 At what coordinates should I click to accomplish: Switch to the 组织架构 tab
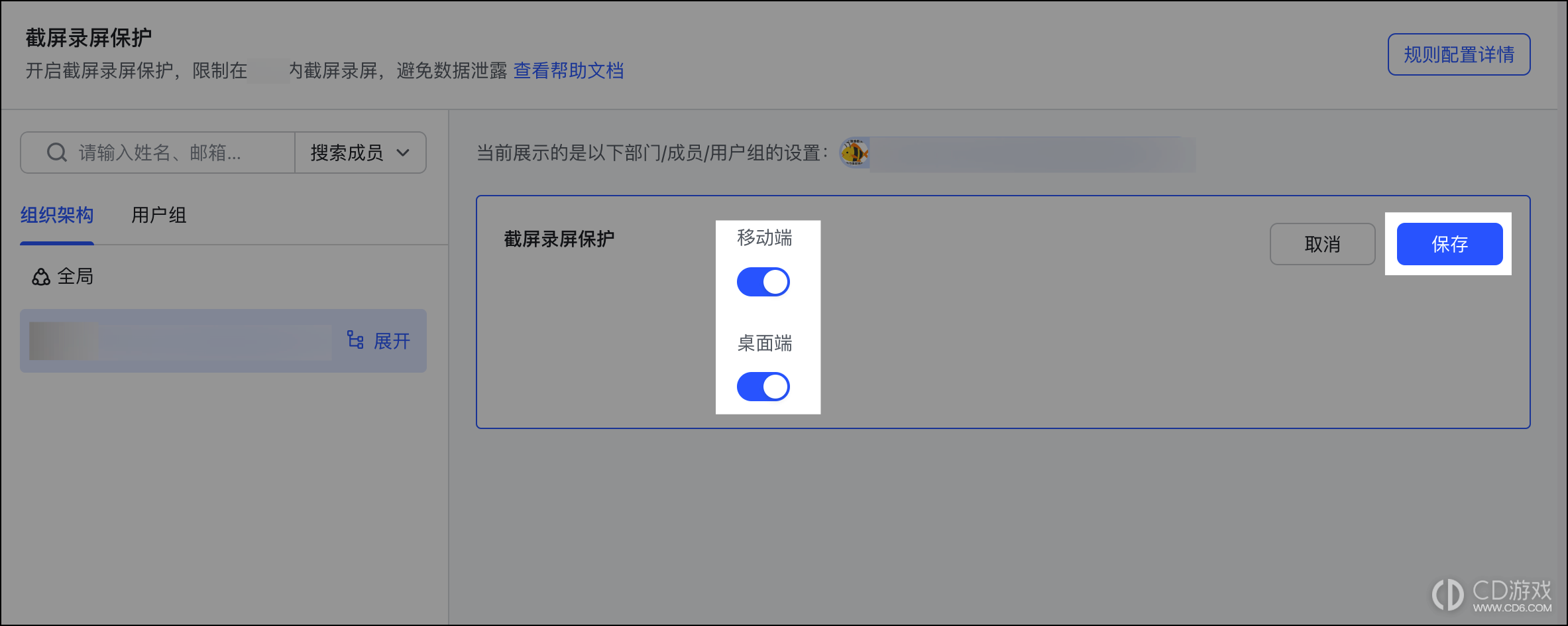[57, 215]
